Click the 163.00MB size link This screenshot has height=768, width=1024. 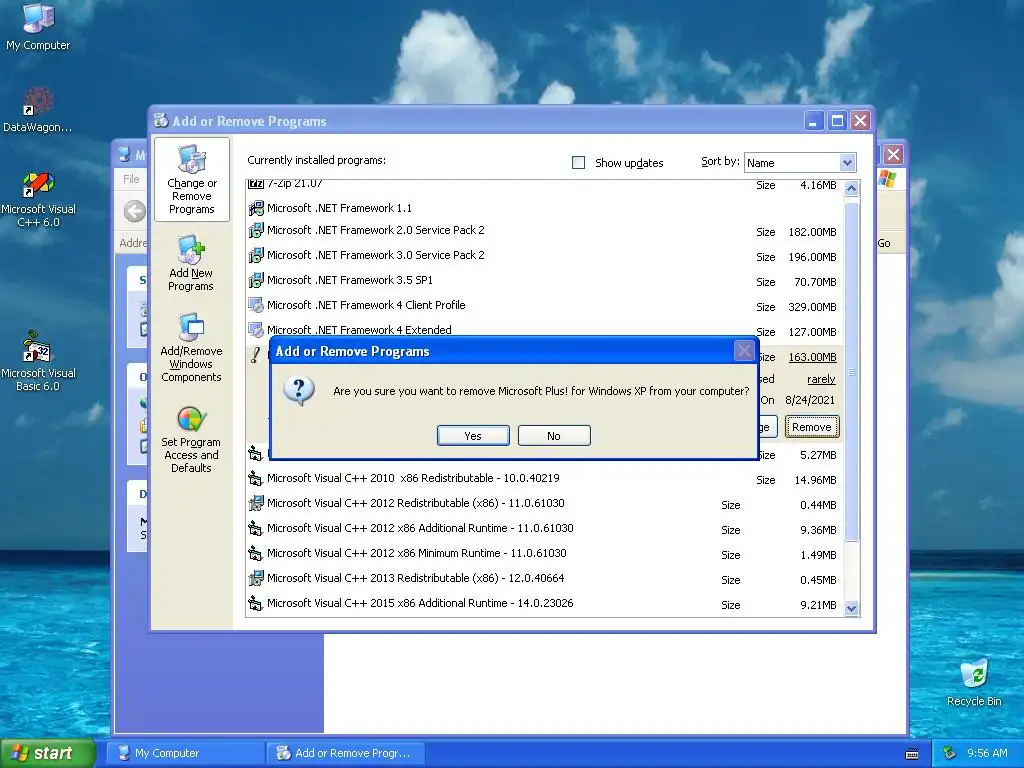pos(812,357)
